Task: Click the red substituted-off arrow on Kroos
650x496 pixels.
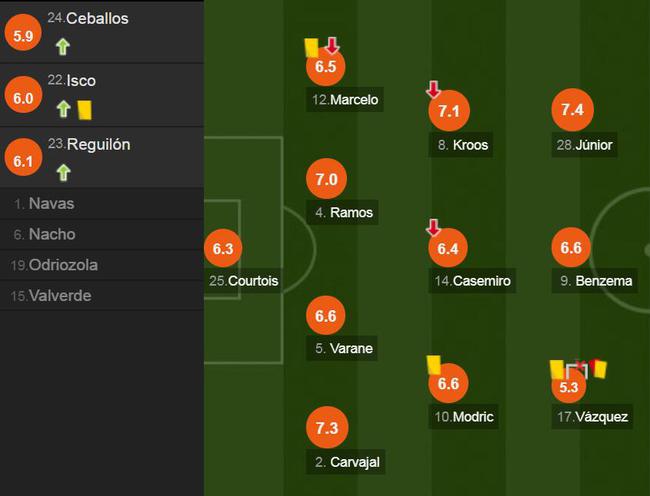Action: (x=433, y=90)
